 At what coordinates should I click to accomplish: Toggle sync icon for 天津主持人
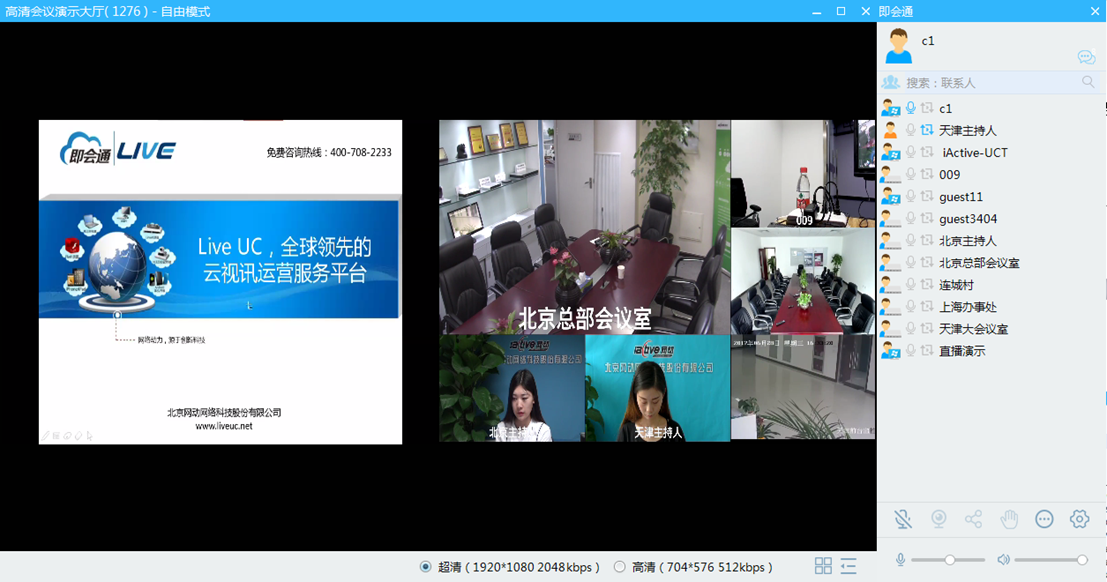[x=927, y=130]
